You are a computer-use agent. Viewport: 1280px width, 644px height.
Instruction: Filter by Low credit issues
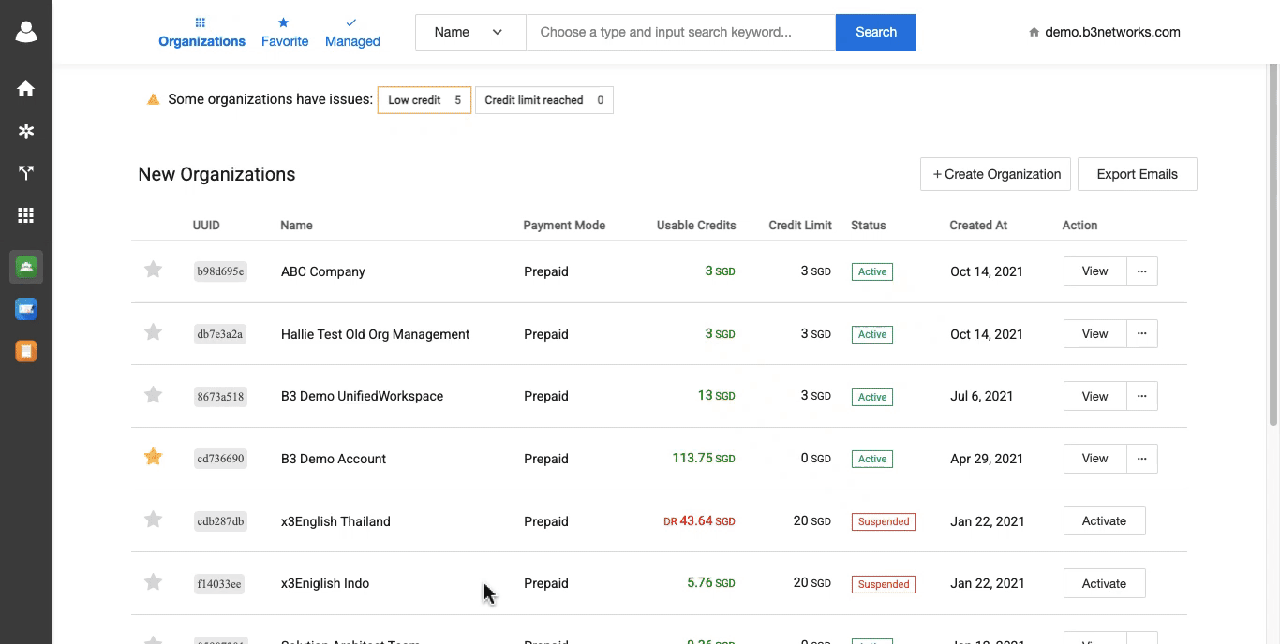(x=424, y=100)
